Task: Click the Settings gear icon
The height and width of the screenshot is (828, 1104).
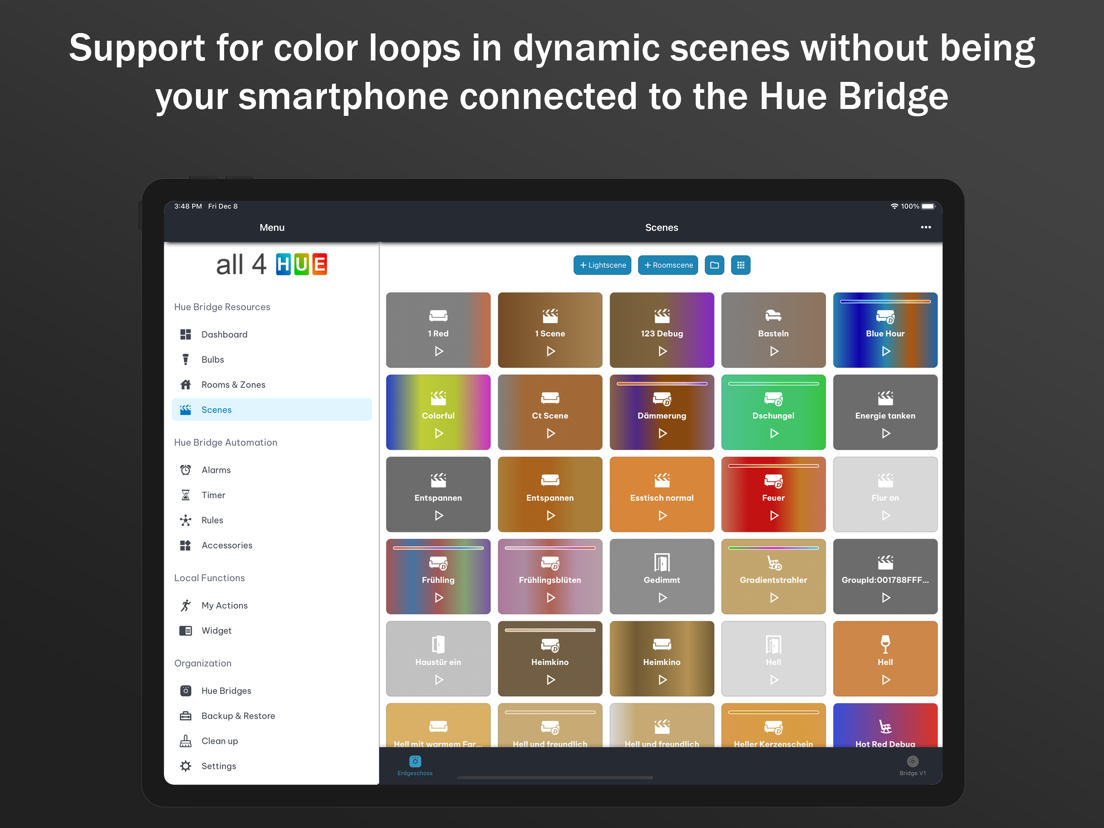Action: click(185, 766)
